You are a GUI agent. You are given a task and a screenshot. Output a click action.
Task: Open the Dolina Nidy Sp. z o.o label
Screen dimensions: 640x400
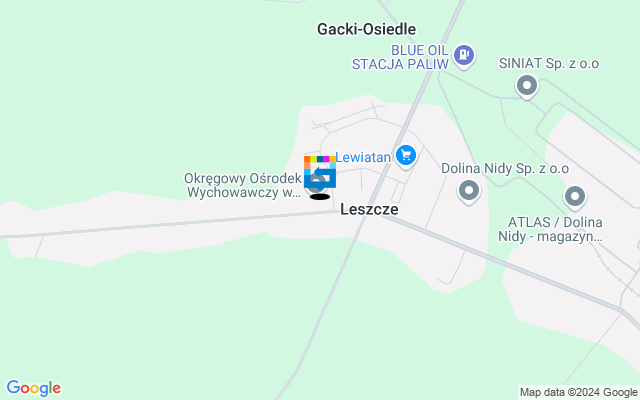(505, 168)
